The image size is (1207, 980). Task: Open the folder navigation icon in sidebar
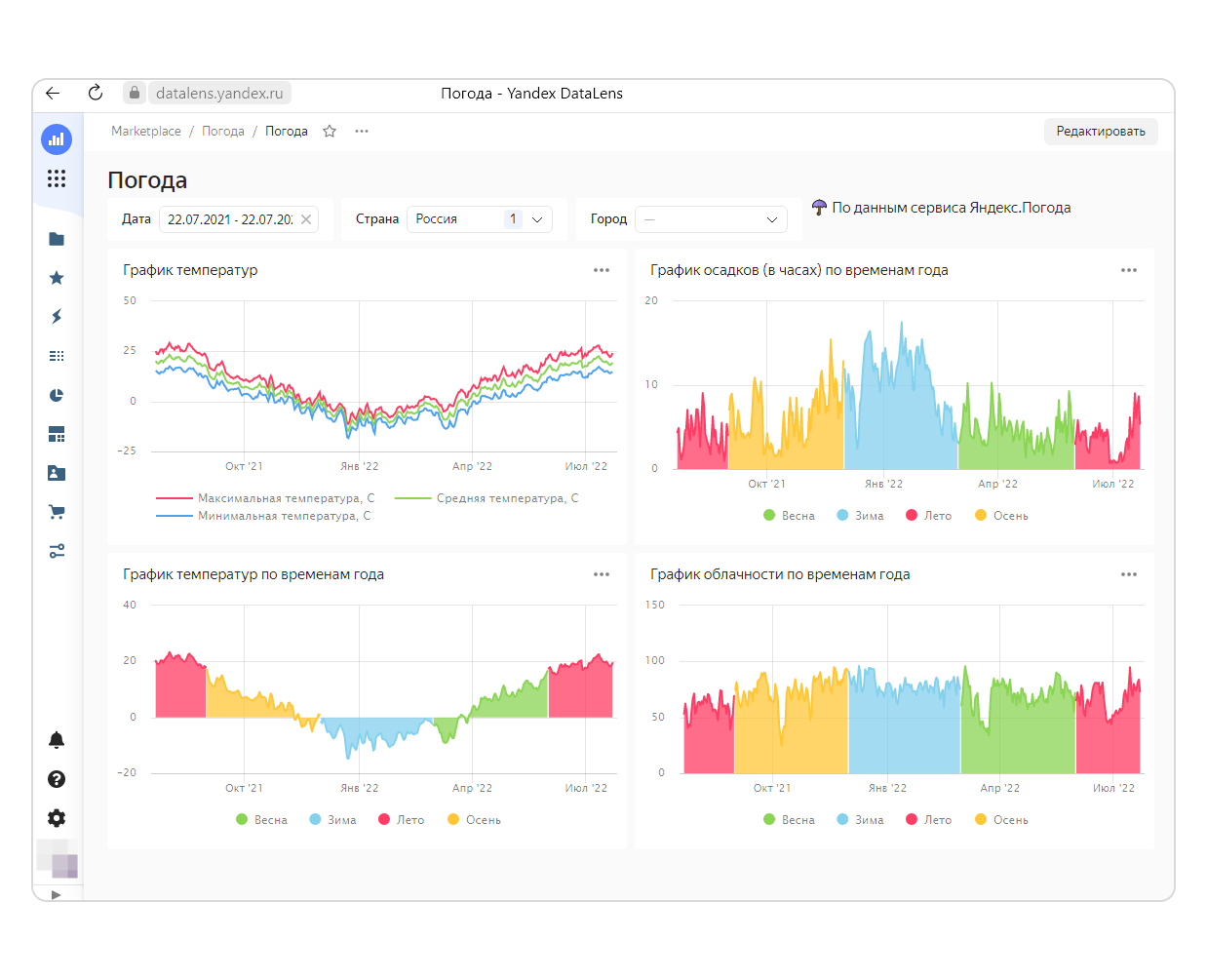[57, 239]
